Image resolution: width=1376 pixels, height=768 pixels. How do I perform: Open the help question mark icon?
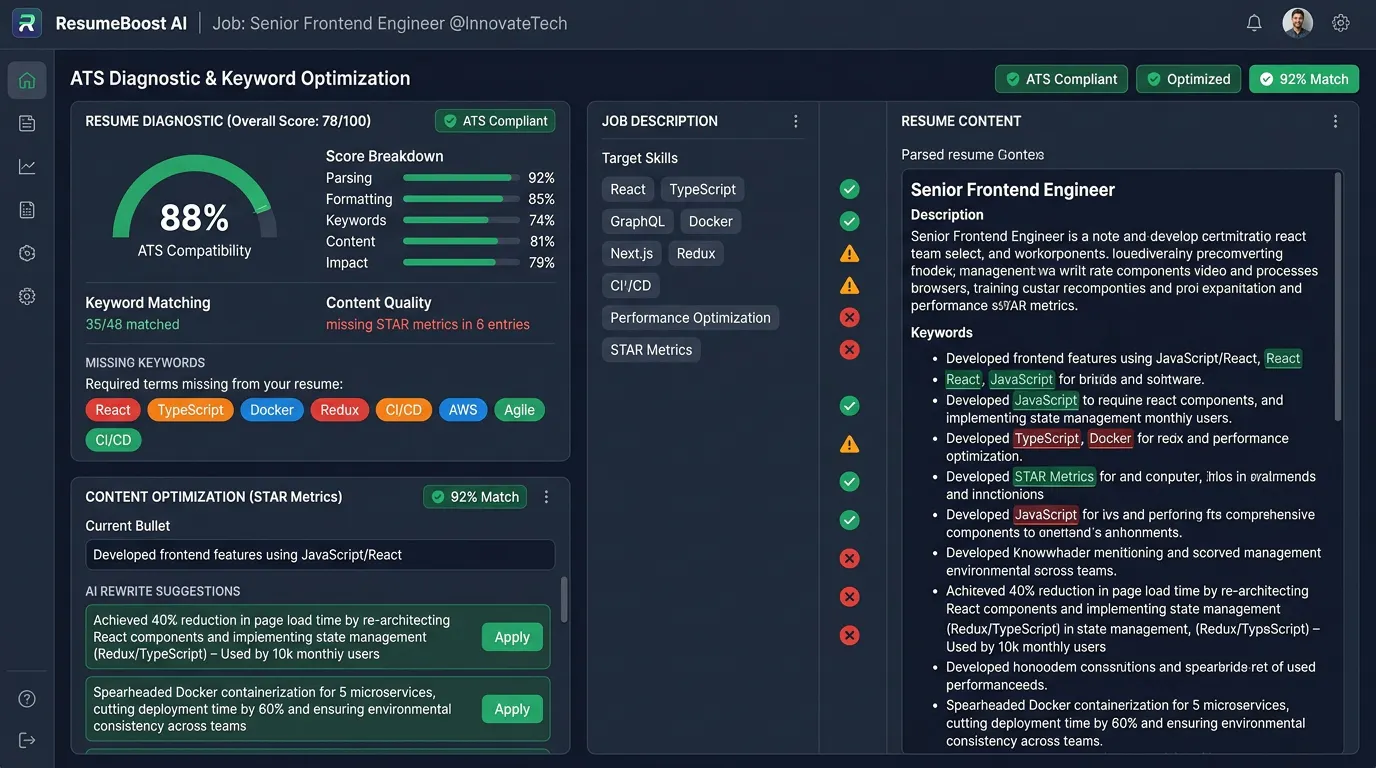click(x=27, y=699)
